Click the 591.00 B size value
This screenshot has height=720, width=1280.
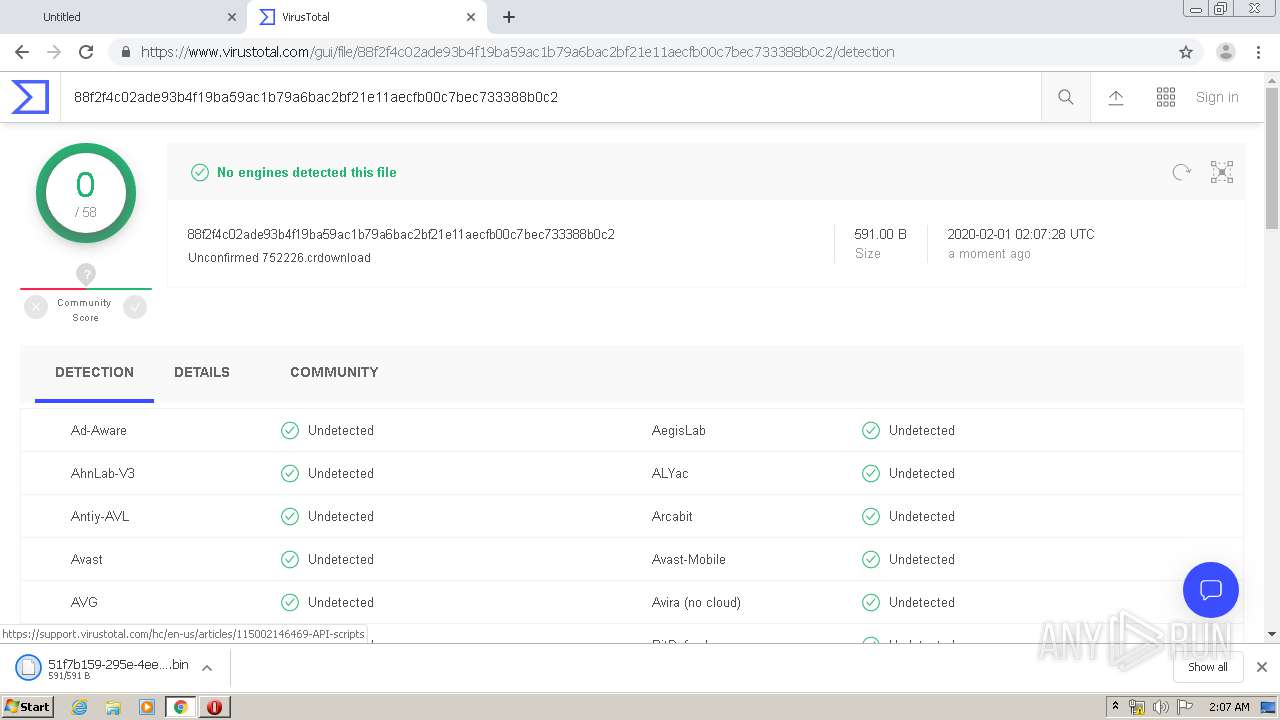pos(880,234)
